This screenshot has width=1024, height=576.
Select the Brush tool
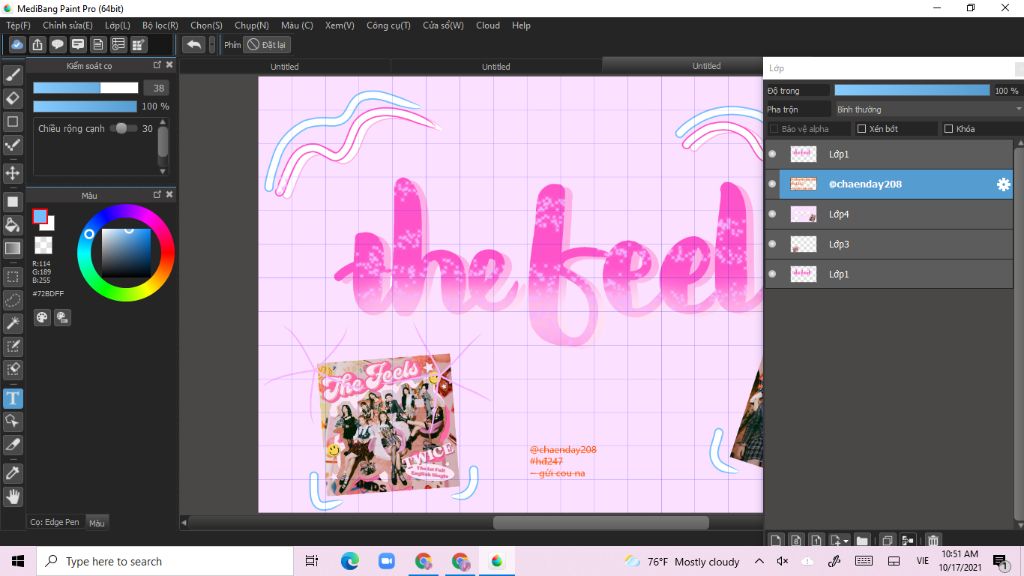coord(13,75)
